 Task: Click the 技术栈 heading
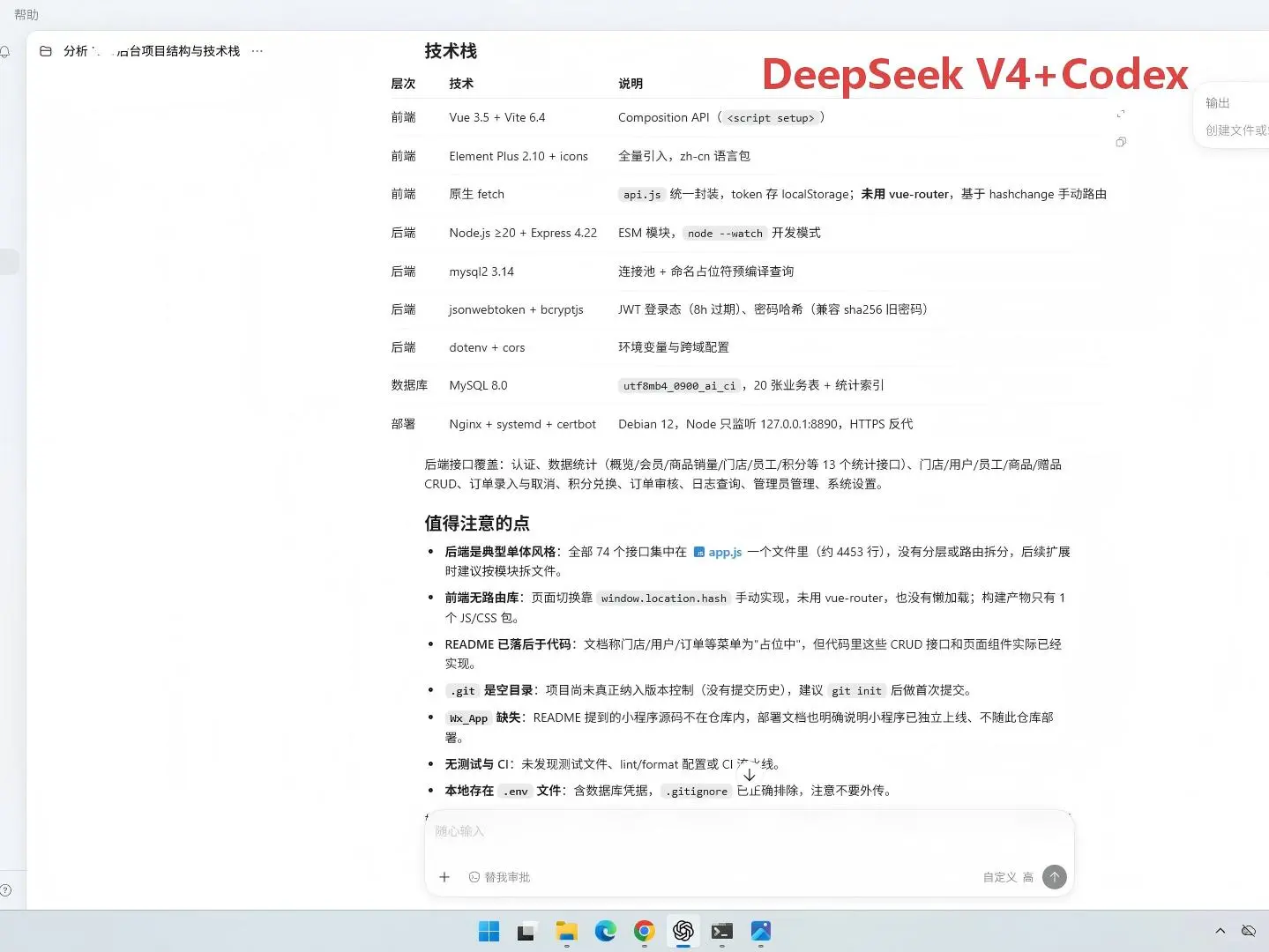pyautogui.click(x=451, y=51)
